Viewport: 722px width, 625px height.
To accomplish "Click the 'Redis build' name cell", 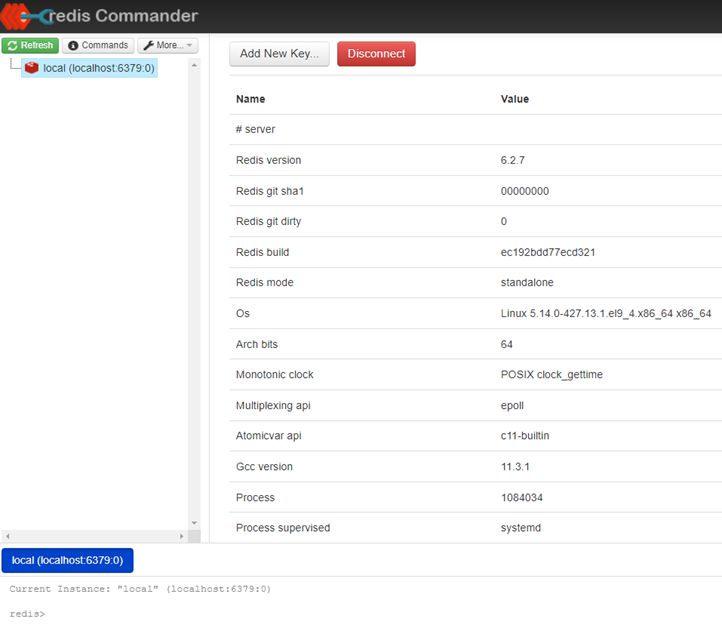I will (262, 252).
